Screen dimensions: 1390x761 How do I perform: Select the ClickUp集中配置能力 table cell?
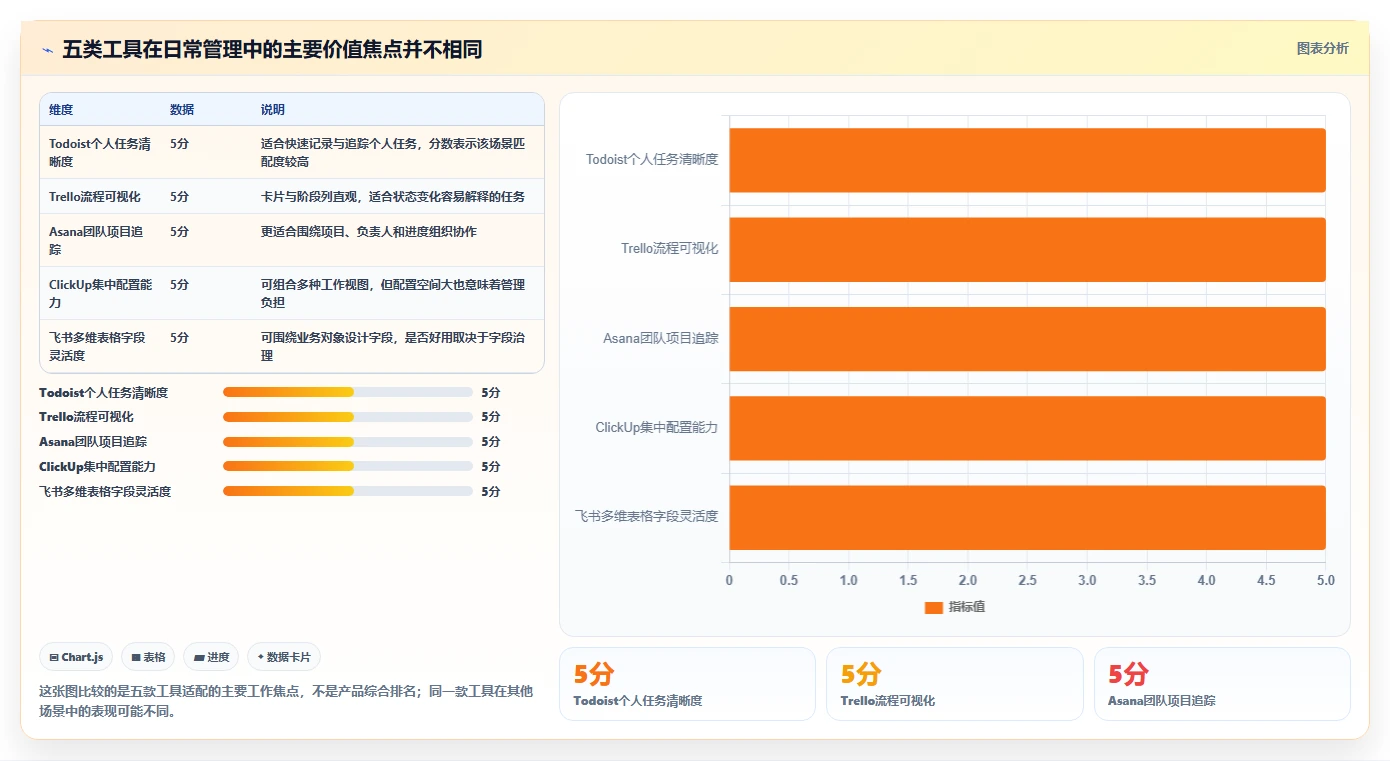[x=100, y=294]
